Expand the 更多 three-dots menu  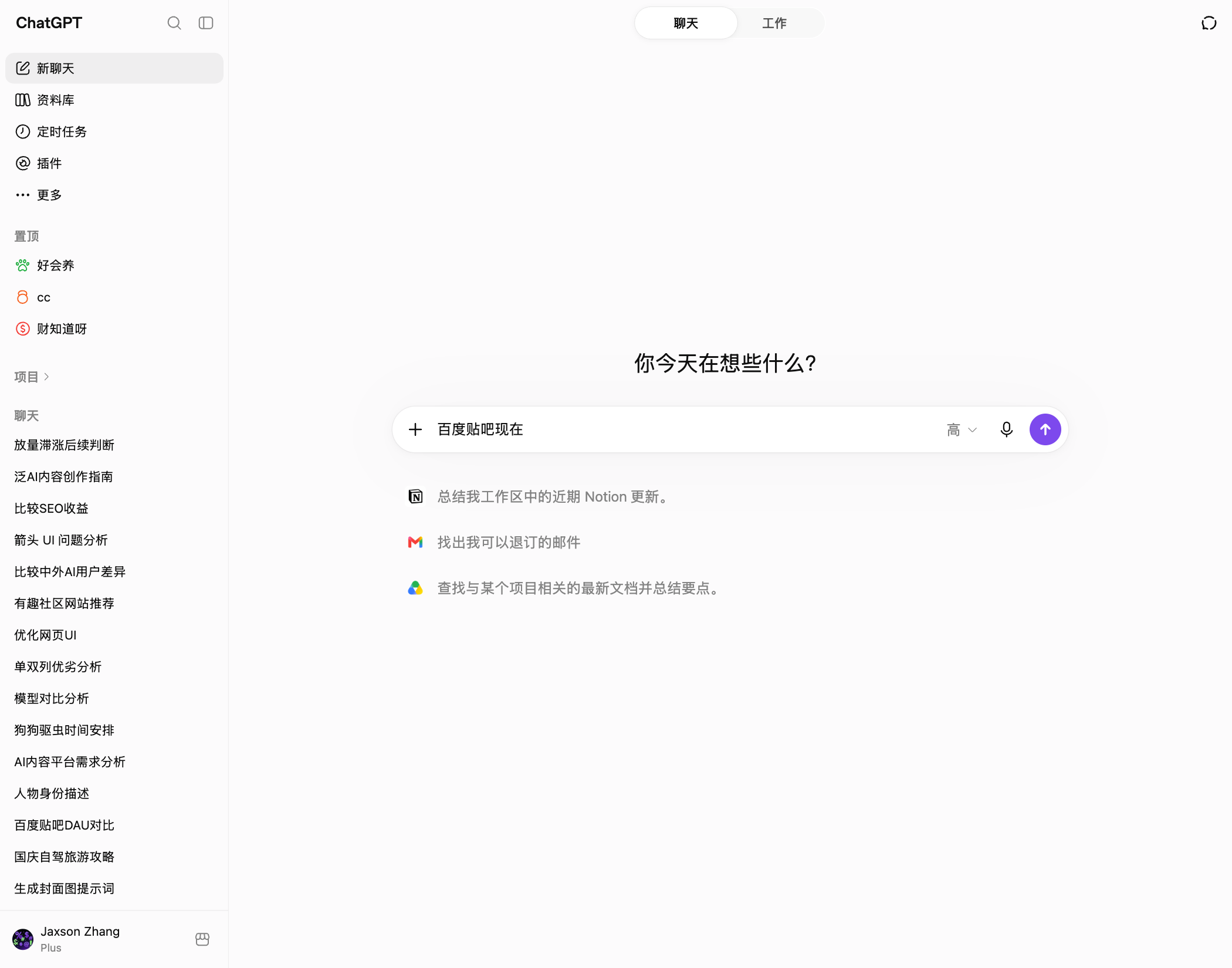pyautogui.click(x=114, y=195)
